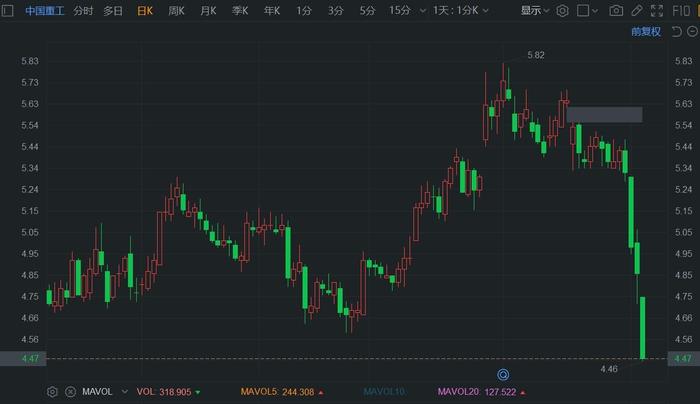Image resolution: width=700 pixels, height=404 pixels.
Task: Click the gray rectangle annotation on the chart
Action: click(605, 114)
